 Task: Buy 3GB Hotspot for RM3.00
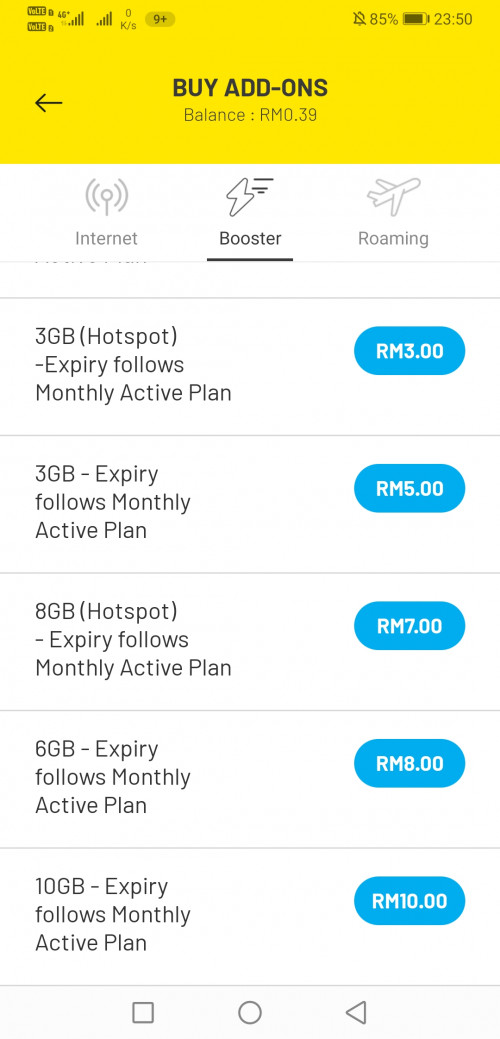(410, 351)
